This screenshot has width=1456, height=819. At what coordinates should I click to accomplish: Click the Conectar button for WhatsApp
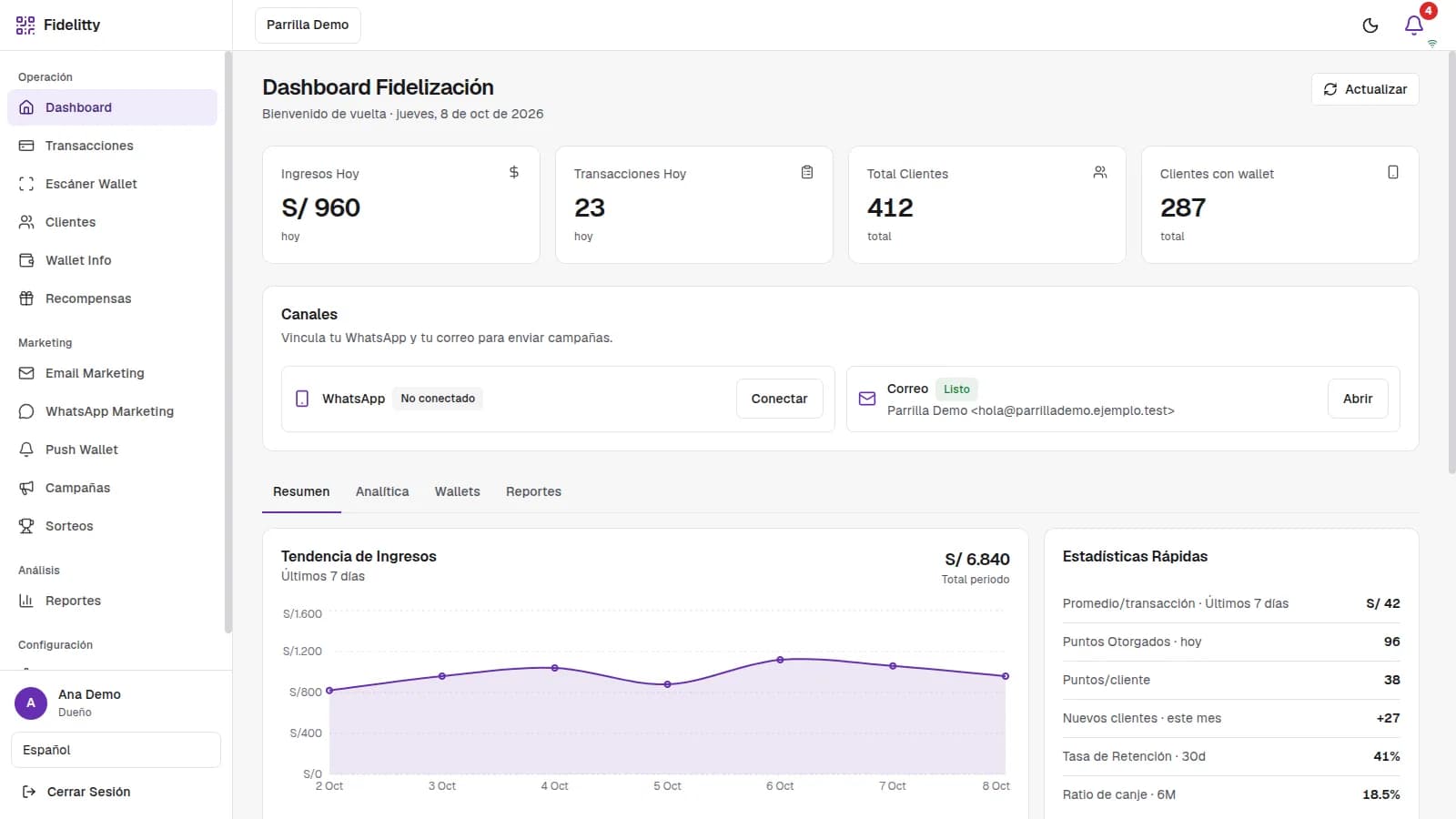(x=779, y=399)
